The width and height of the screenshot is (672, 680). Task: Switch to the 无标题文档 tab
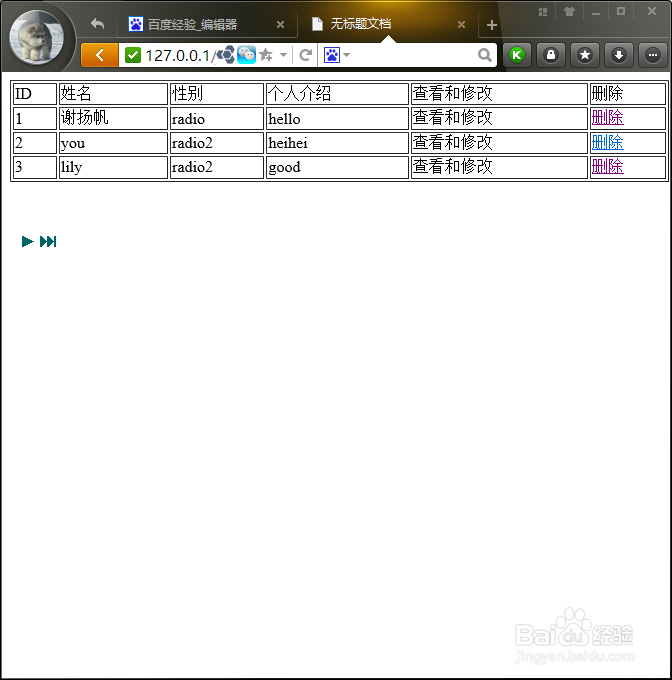click(x=388, y=24)
